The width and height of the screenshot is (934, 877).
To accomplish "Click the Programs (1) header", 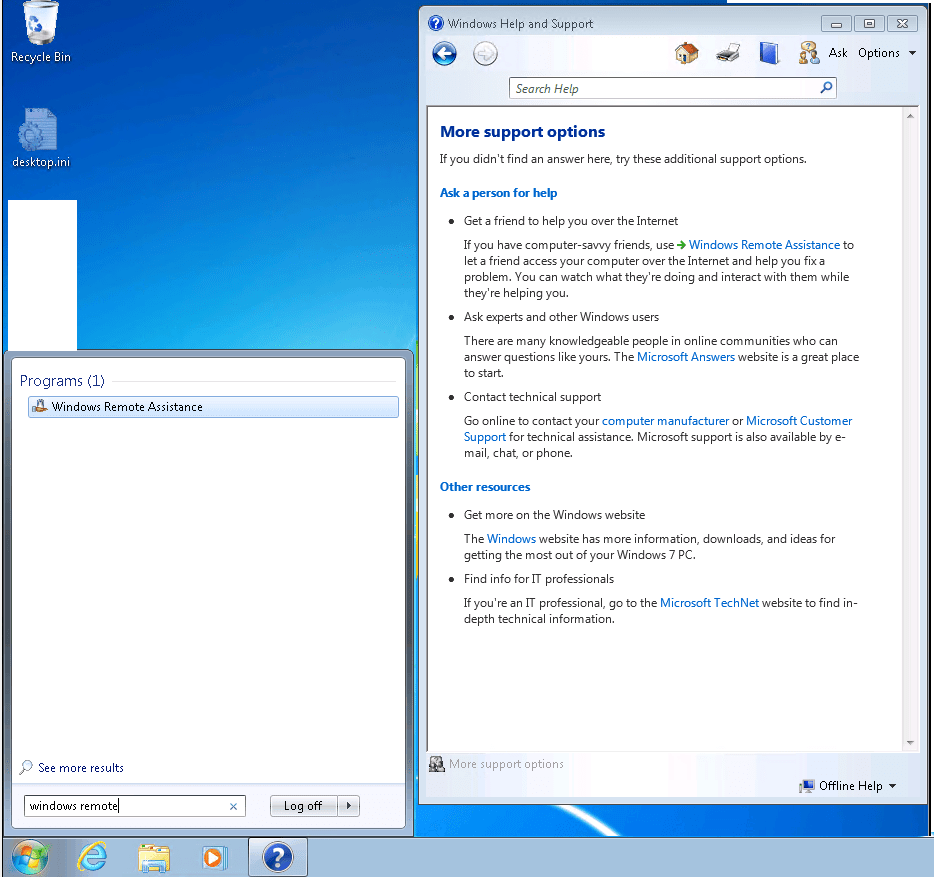I will (x=63, y=381).
